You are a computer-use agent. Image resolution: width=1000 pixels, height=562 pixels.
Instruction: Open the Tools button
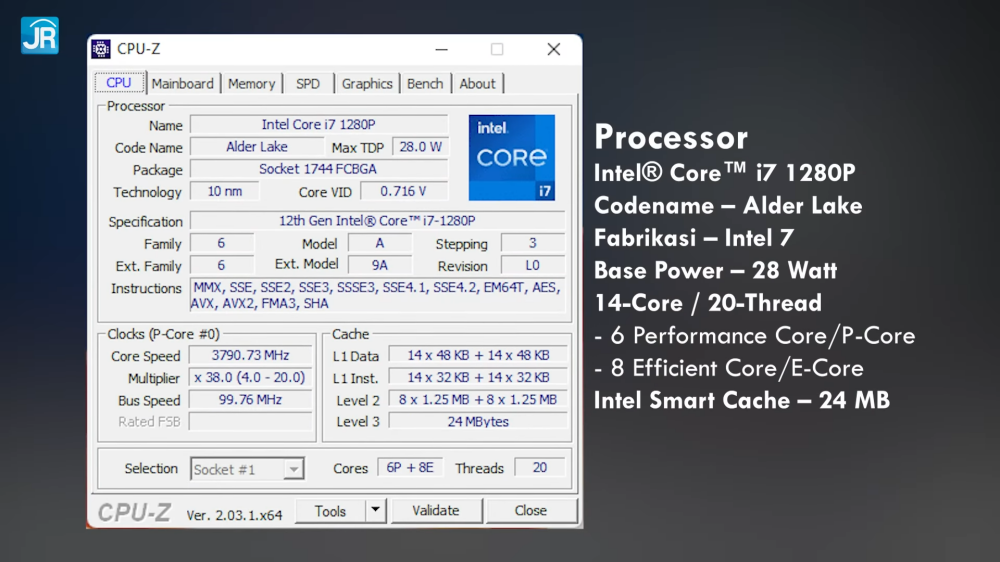coord(330,511)
